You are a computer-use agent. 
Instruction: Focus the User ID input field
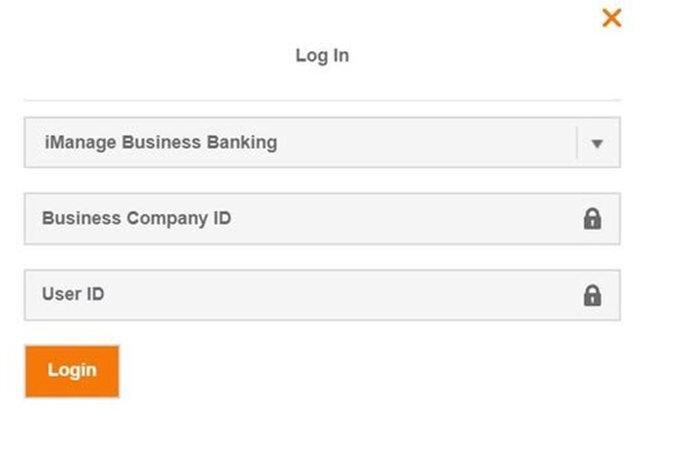322,295
